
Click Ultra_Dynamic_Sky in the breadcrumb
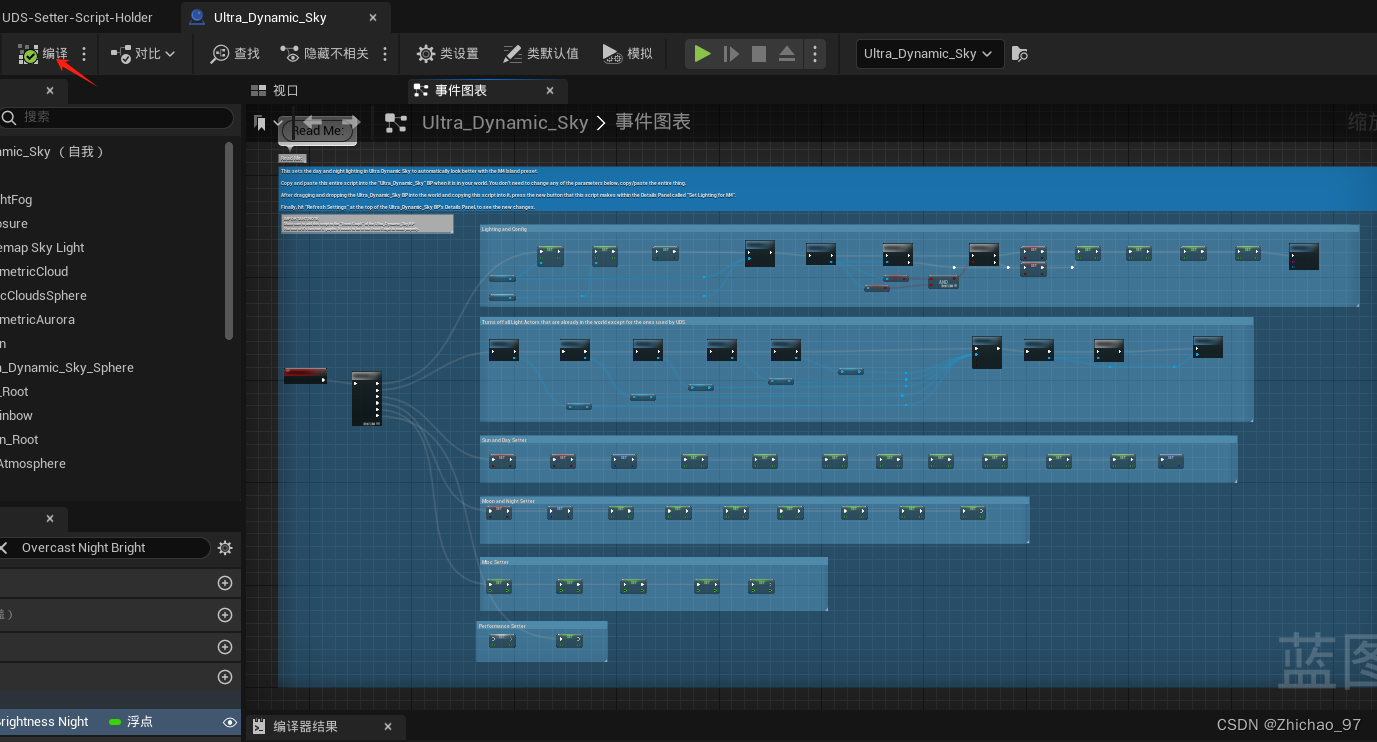coord(505,123)
